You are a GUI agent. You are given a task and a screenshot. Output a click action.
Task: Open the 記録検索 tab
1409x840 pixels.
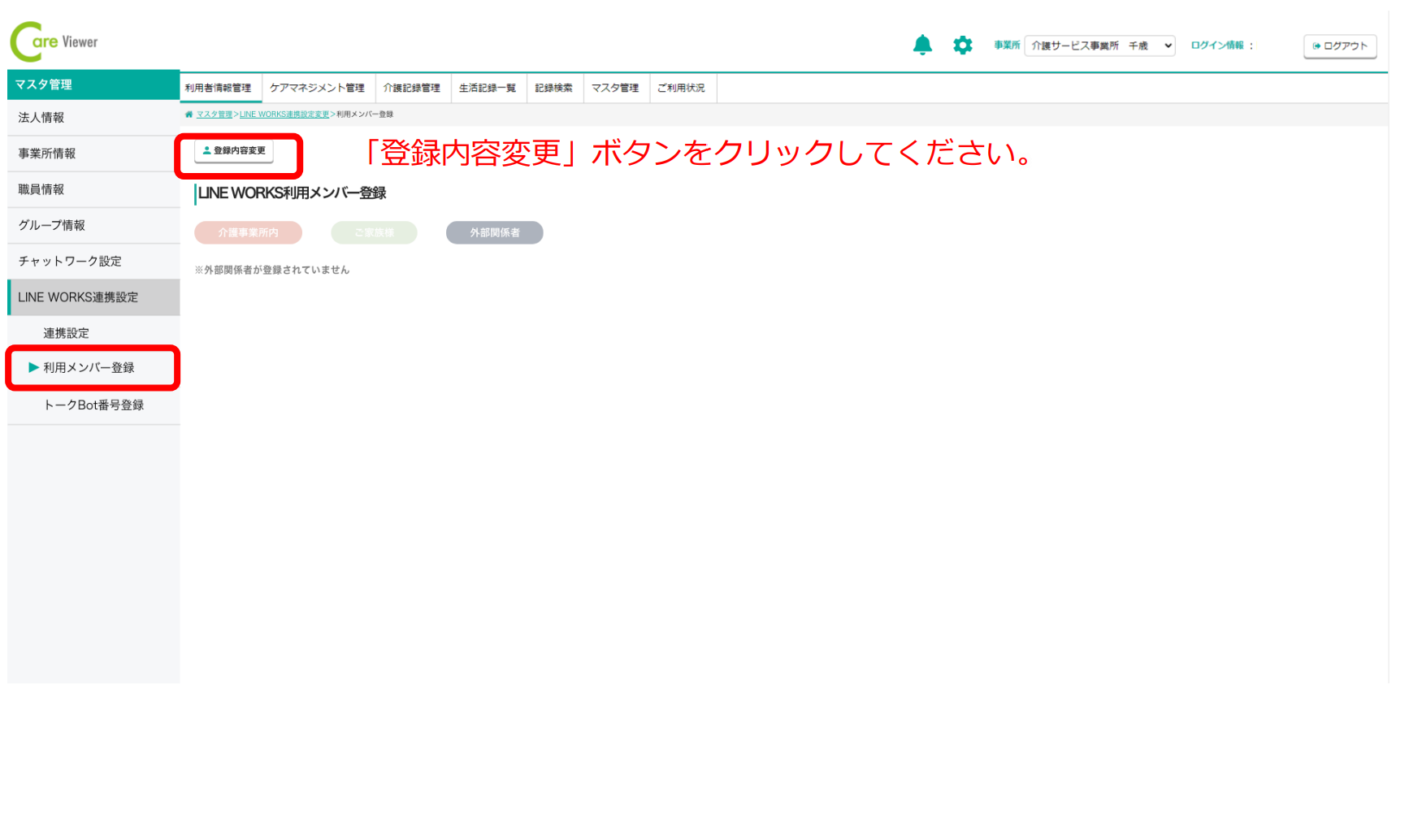[x=555, y=88]
